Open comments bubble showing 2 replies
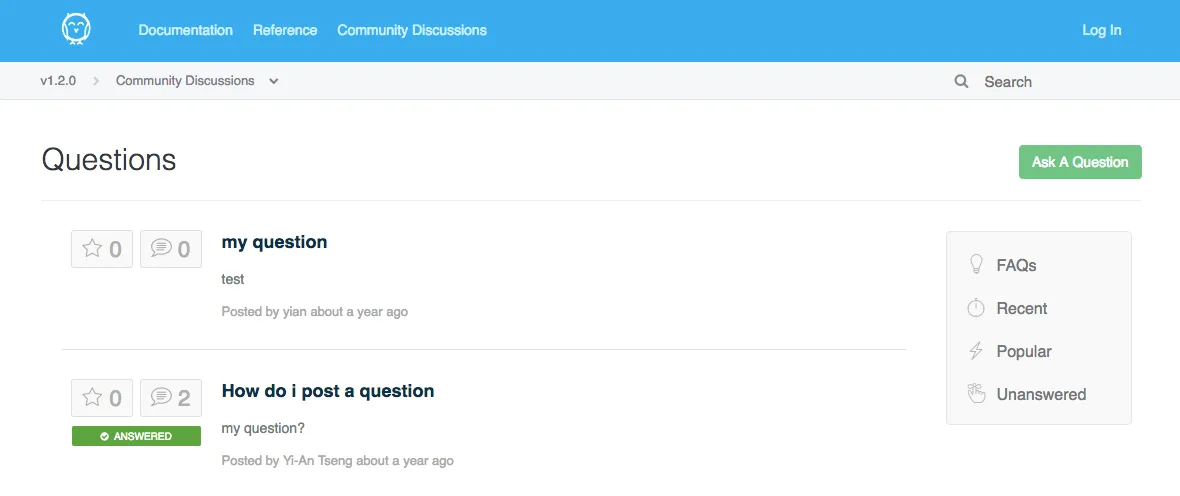 click(171, 397)
